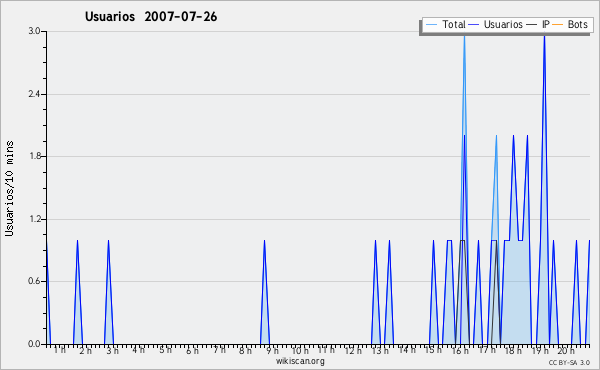600x370 pixels.
Task: Click the '3 h' x-axis label
Action: coord(112,351)
